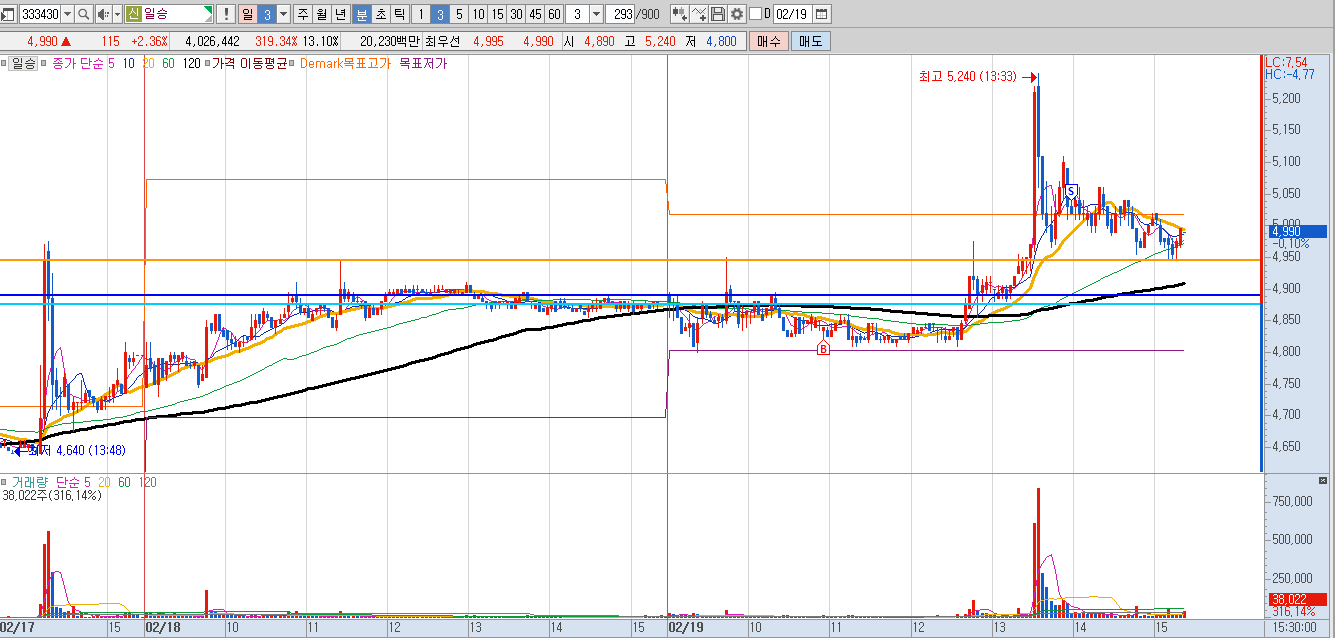This screenshot has height=638, width=1335.
Task: Select the 5-minute interval button
Action: point(458,14)
